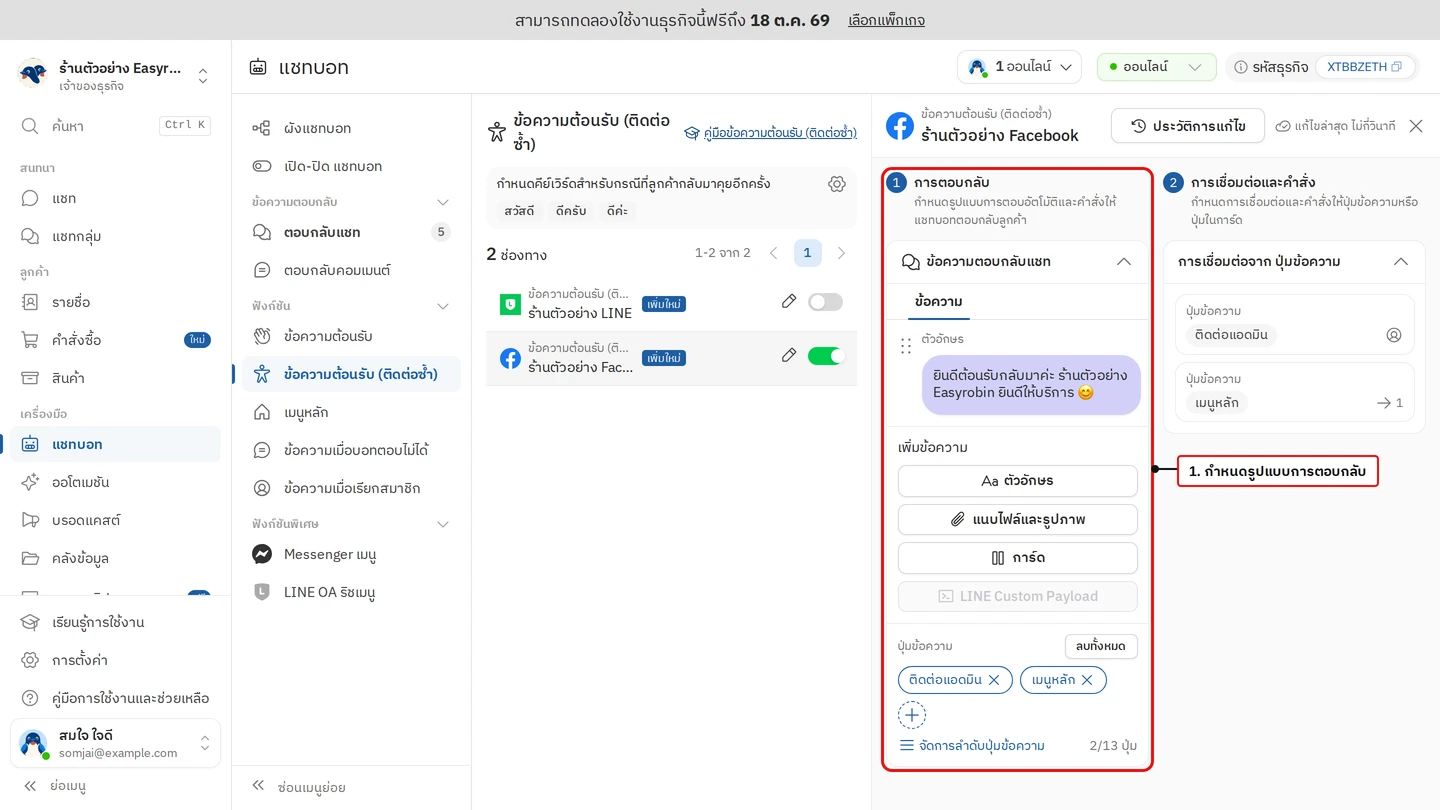Add a ตัวอักษร text message
The image size is (1440, 810).
pos(1018,481)
